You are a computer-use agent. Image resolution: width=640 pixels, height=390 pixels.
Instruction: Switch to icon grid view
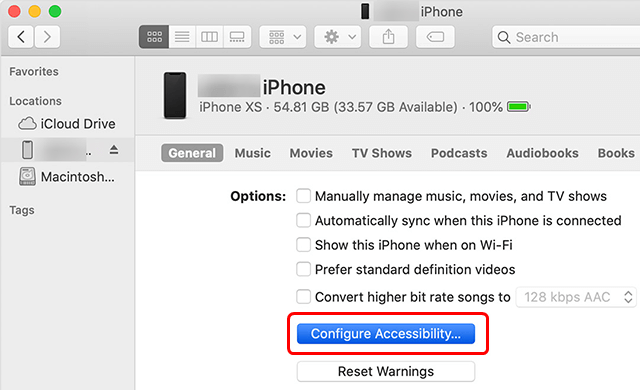pos(154,37)
